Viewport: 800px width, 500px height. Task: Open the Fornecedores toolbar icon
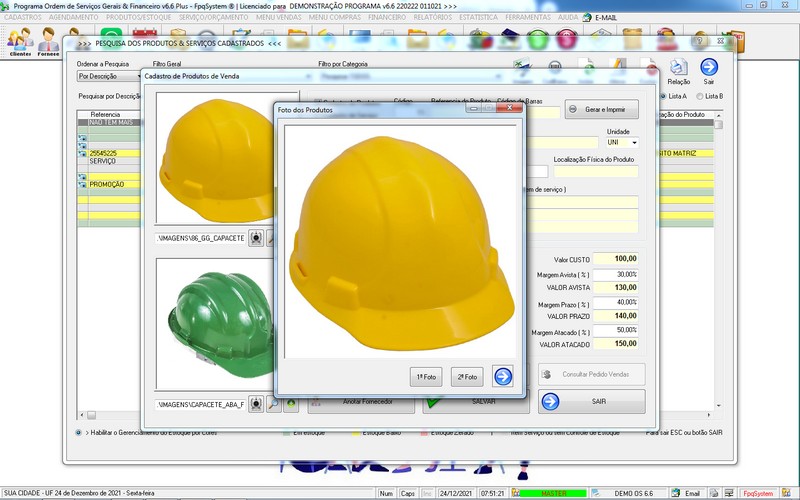[48, 41]
